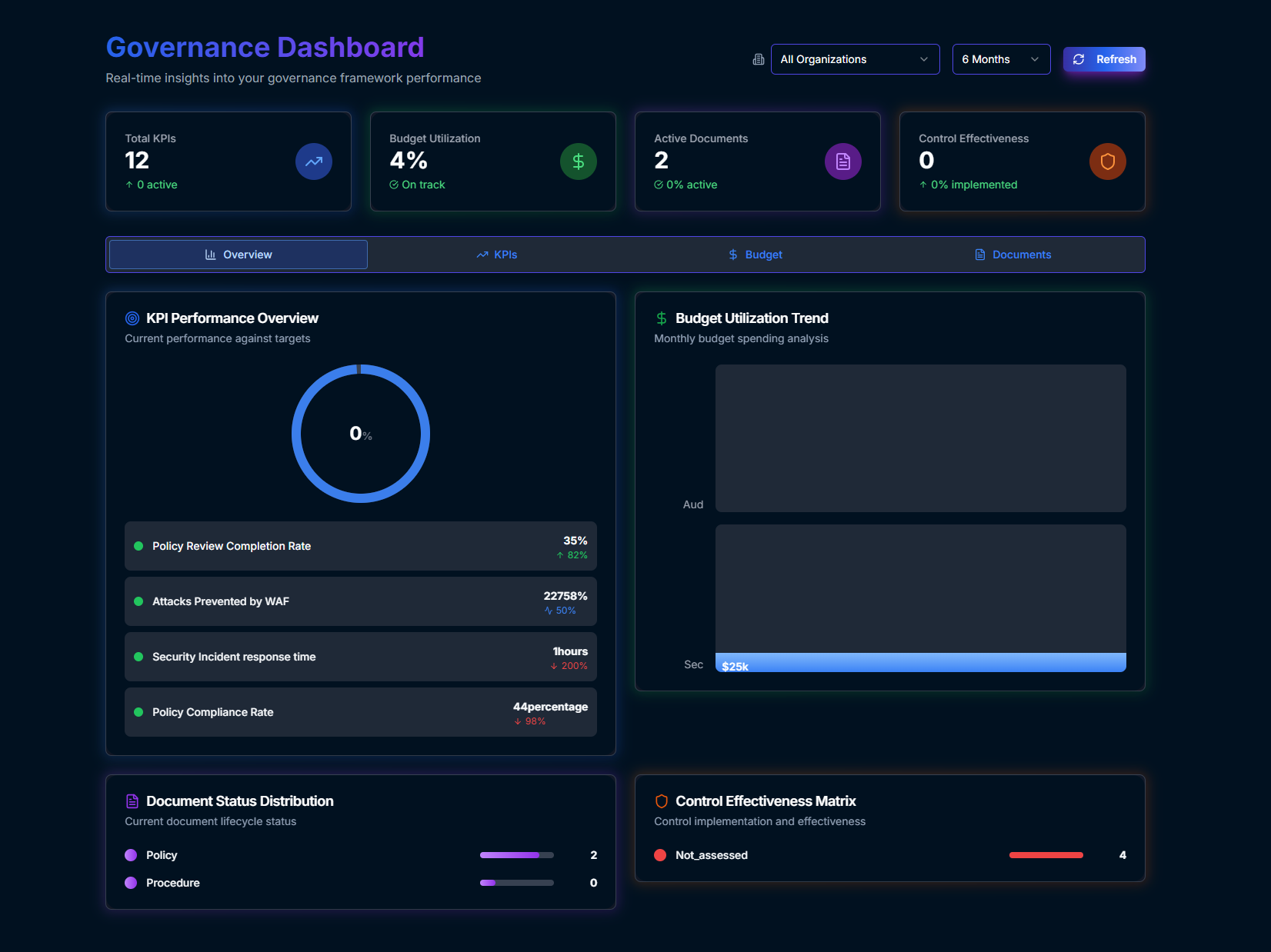Click the Refresh button

1104,59
